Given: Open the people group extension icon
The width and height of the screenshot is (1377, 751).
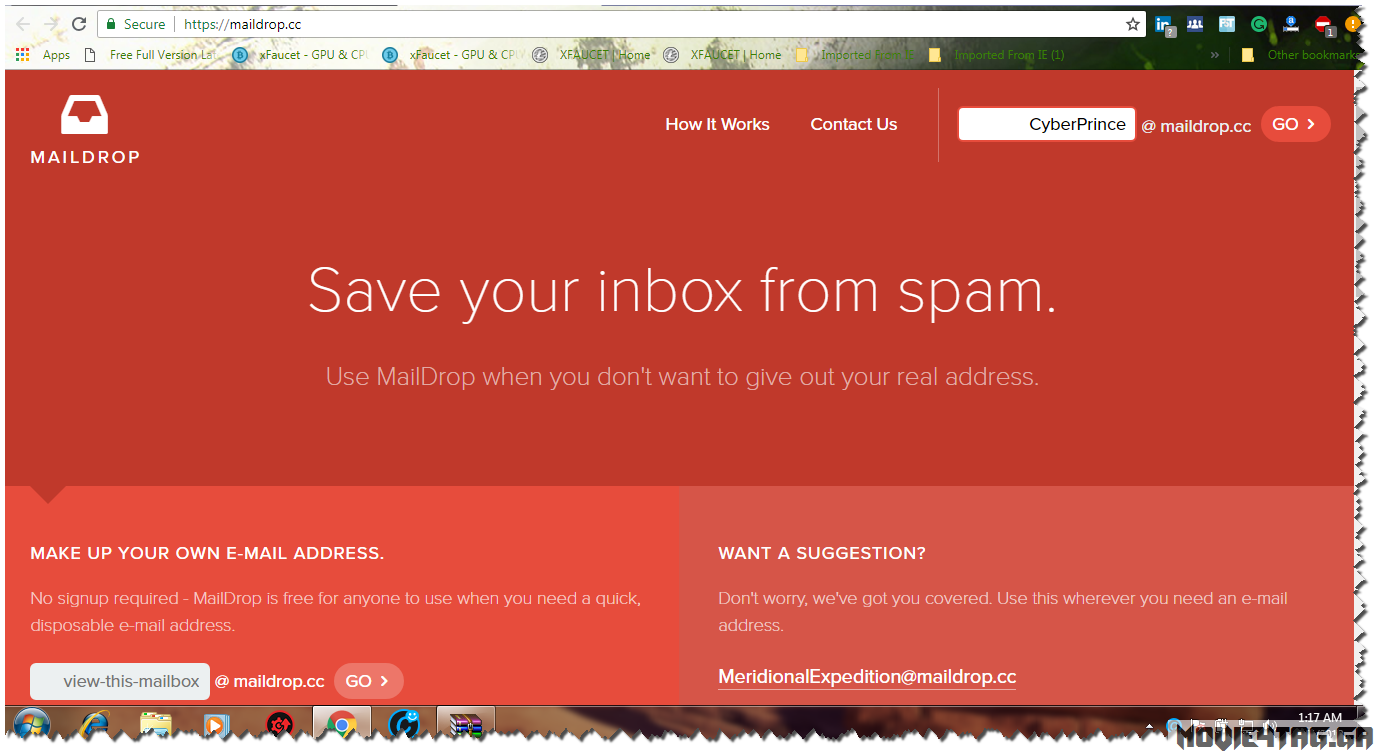Looking at the screenshot, I should [1195, 24].
